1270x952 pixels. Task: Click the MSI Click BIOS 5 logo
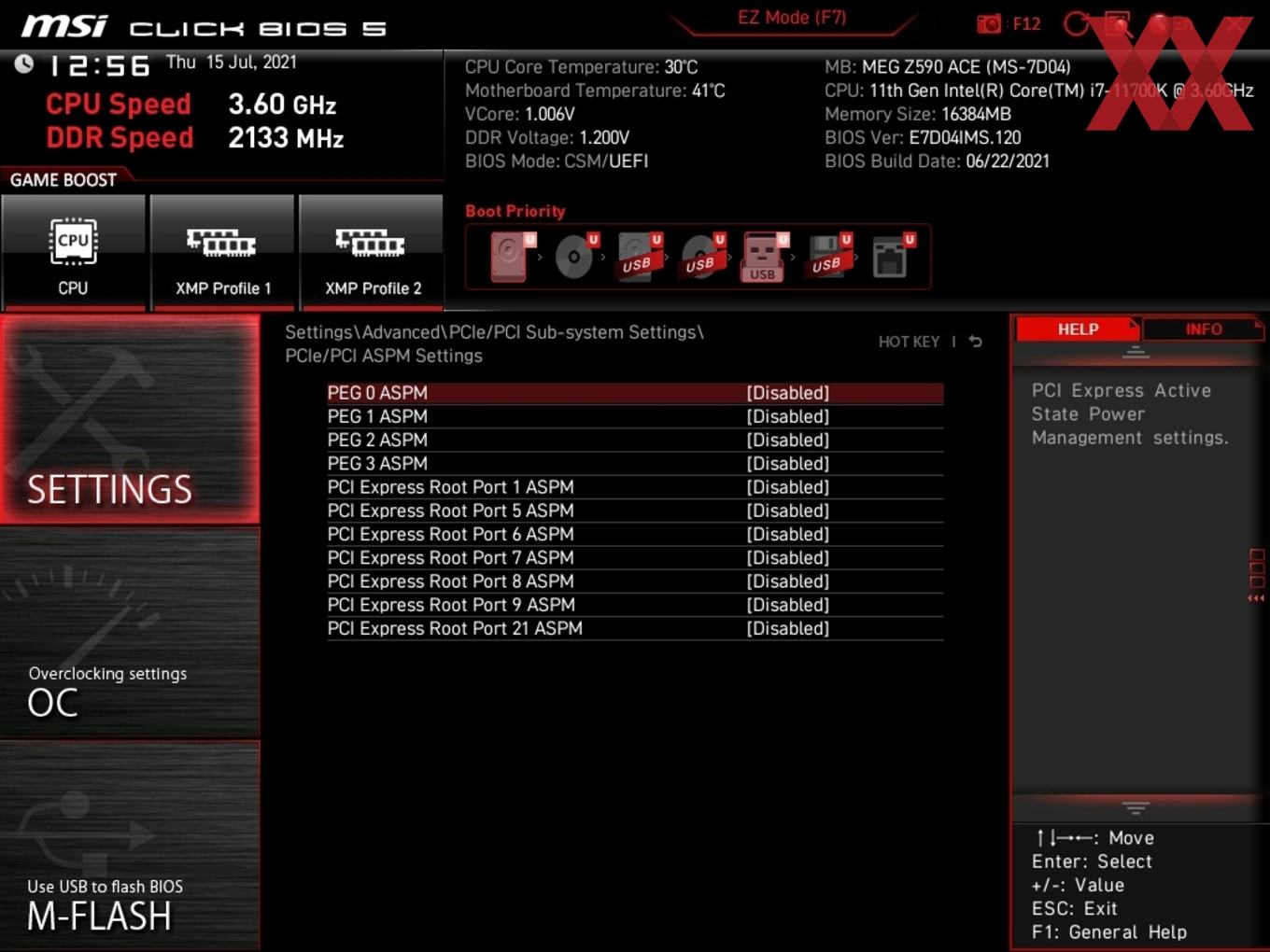click(x=204, y=26)
